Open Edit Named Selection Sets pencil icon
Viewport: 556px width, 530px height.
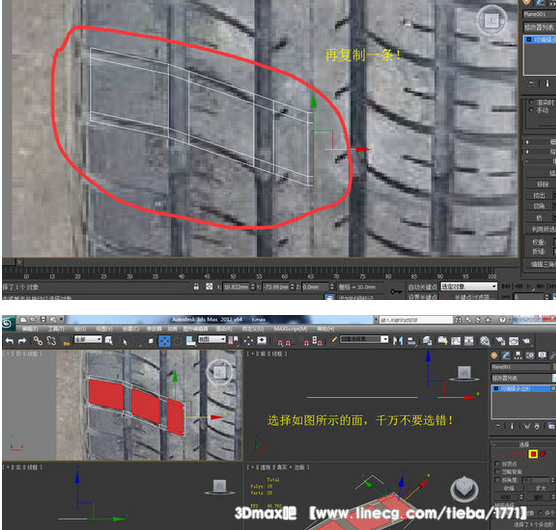point(334,340)
